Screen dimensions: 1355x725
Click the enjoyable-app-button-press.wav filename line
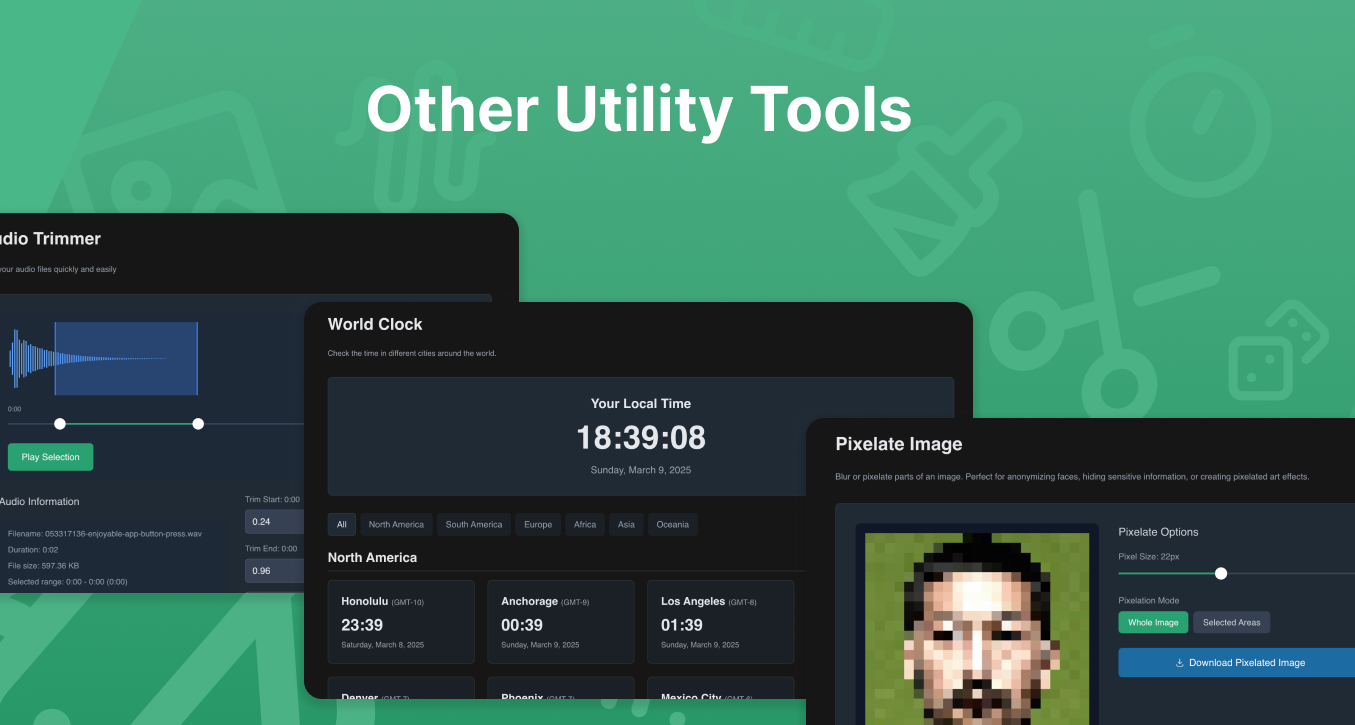pyautogui.click(x=105, y=534)
